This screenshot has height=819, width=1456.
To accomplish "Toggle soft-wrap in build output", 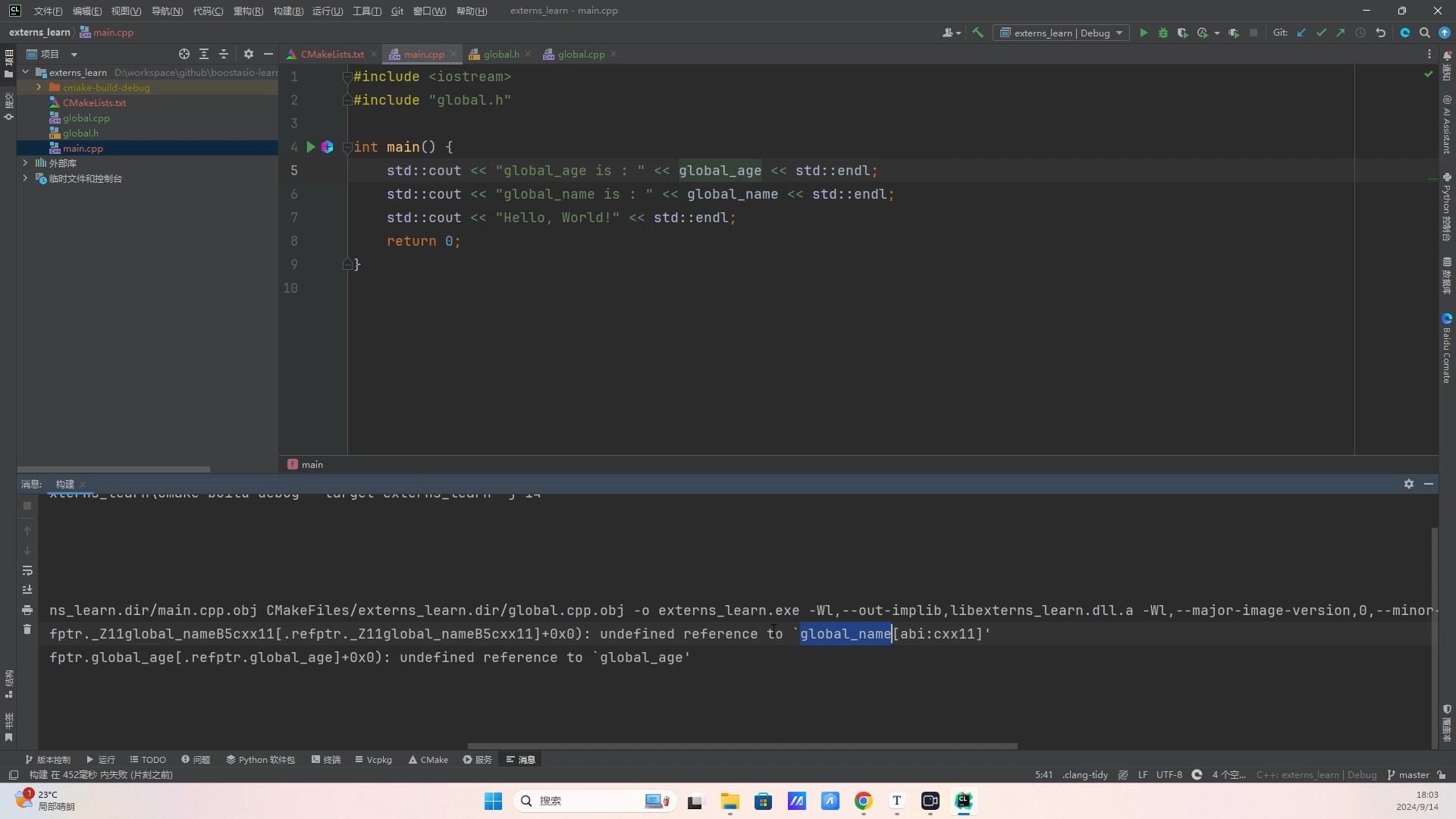I will pyautogui.click(x=27, y=570).
